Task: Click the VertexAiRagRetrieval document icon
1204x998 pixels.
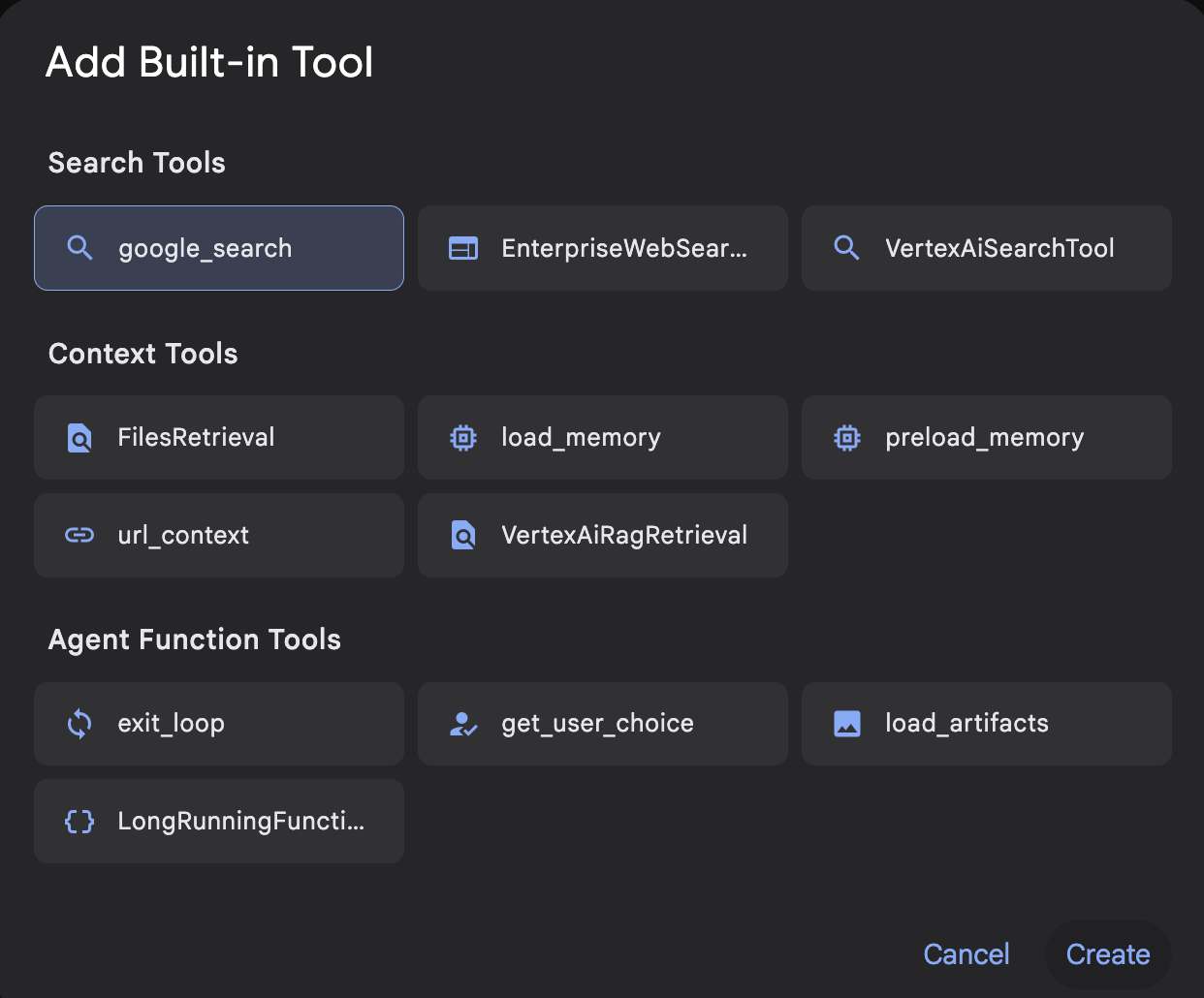Action: click(x=463, y=535)
